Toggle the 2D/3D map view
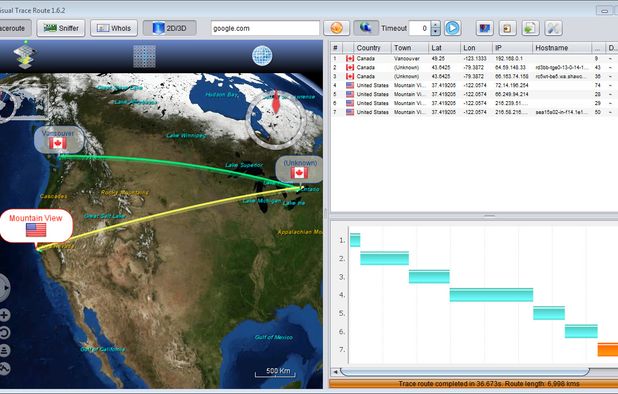The height and width of the screenshot is (394, 618). coord(169,28)
